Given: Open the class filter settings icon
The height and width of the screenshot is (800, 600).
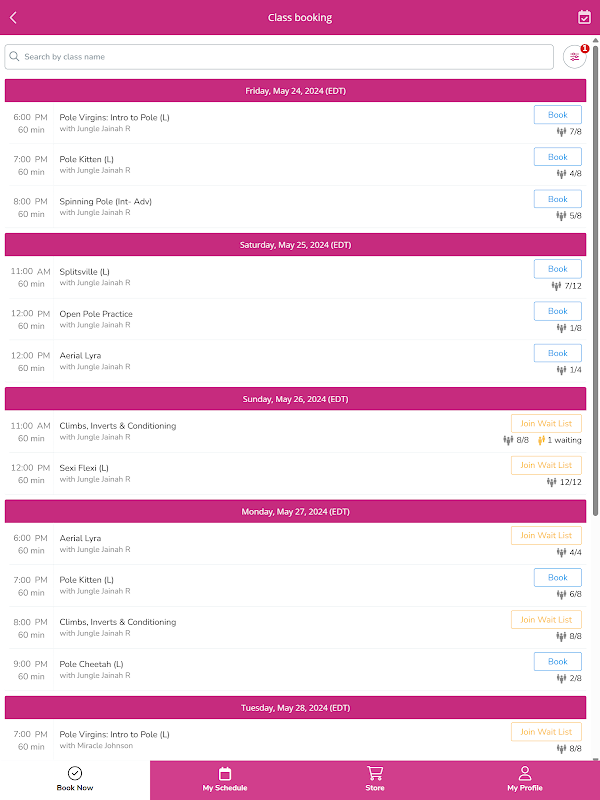Looking at the screenshot, I should [x=574, y=57].
